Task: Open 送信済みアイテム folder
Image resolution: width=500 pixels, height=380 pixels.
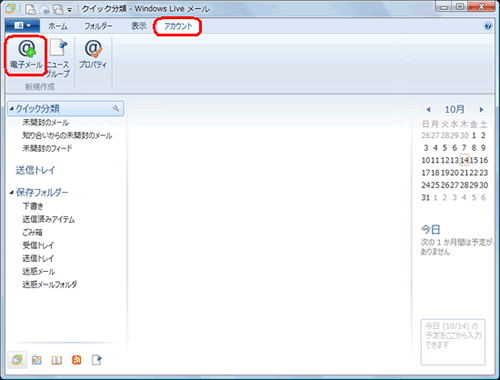Action: 48,219
